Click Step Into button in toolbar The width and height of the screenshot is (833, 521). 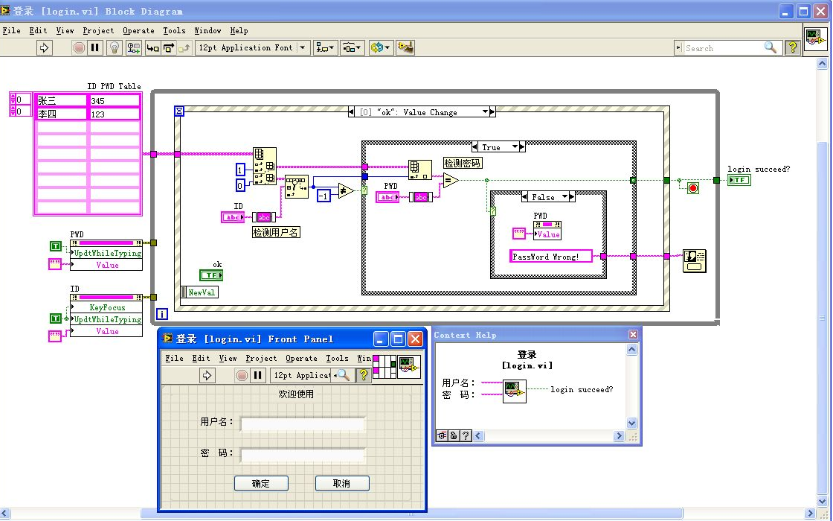tap(152, 48)
